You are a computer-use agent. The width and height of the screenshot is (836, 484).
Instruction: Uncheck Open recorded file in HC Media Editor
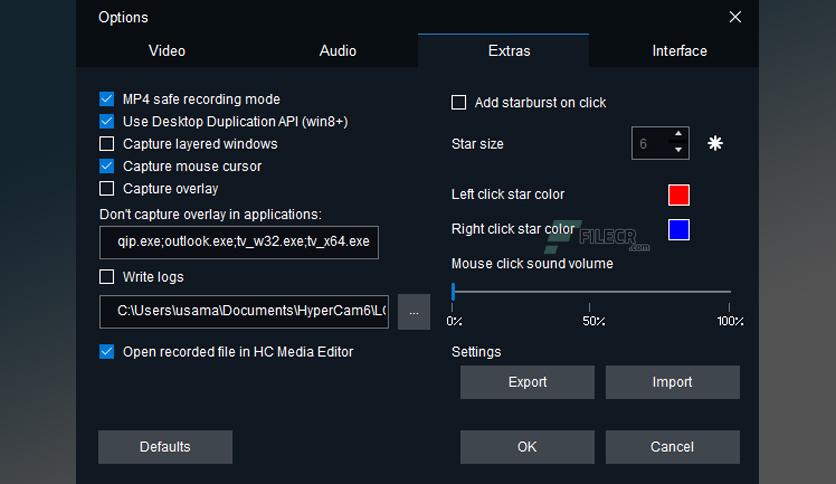pyautogui.click(x=107, y=352)
